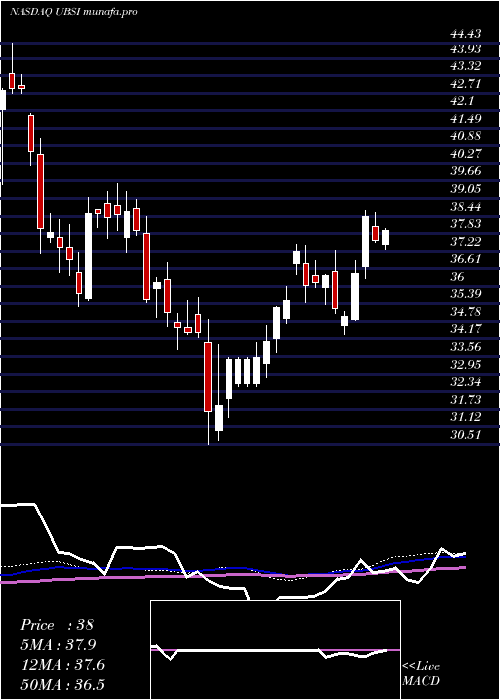Select the 35.39 price axis label
500x700 pixels.
point(466,294)
